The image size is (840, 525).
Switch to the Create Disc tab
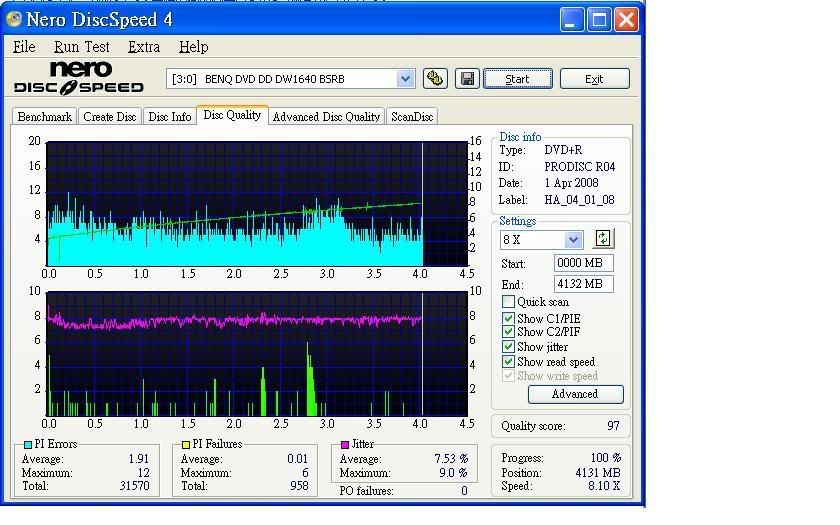pyautogui.click(x=110, y=116)
